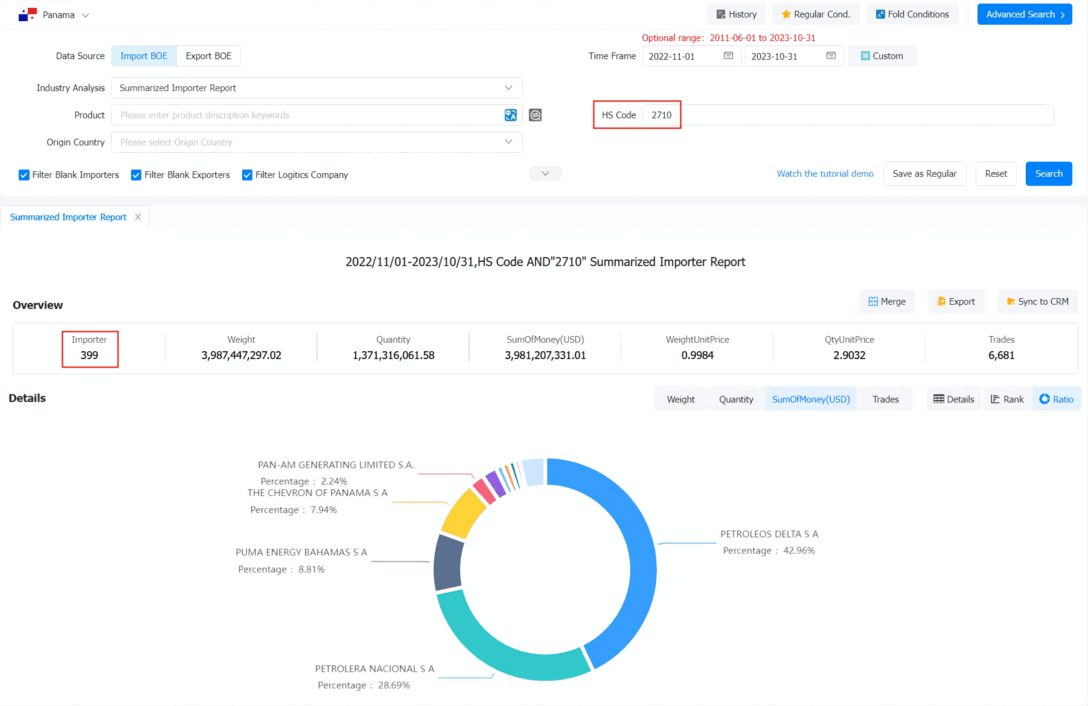This screenshot has width=1088, height=706.
Task: Open the History panel
Action: pos(736,15)
